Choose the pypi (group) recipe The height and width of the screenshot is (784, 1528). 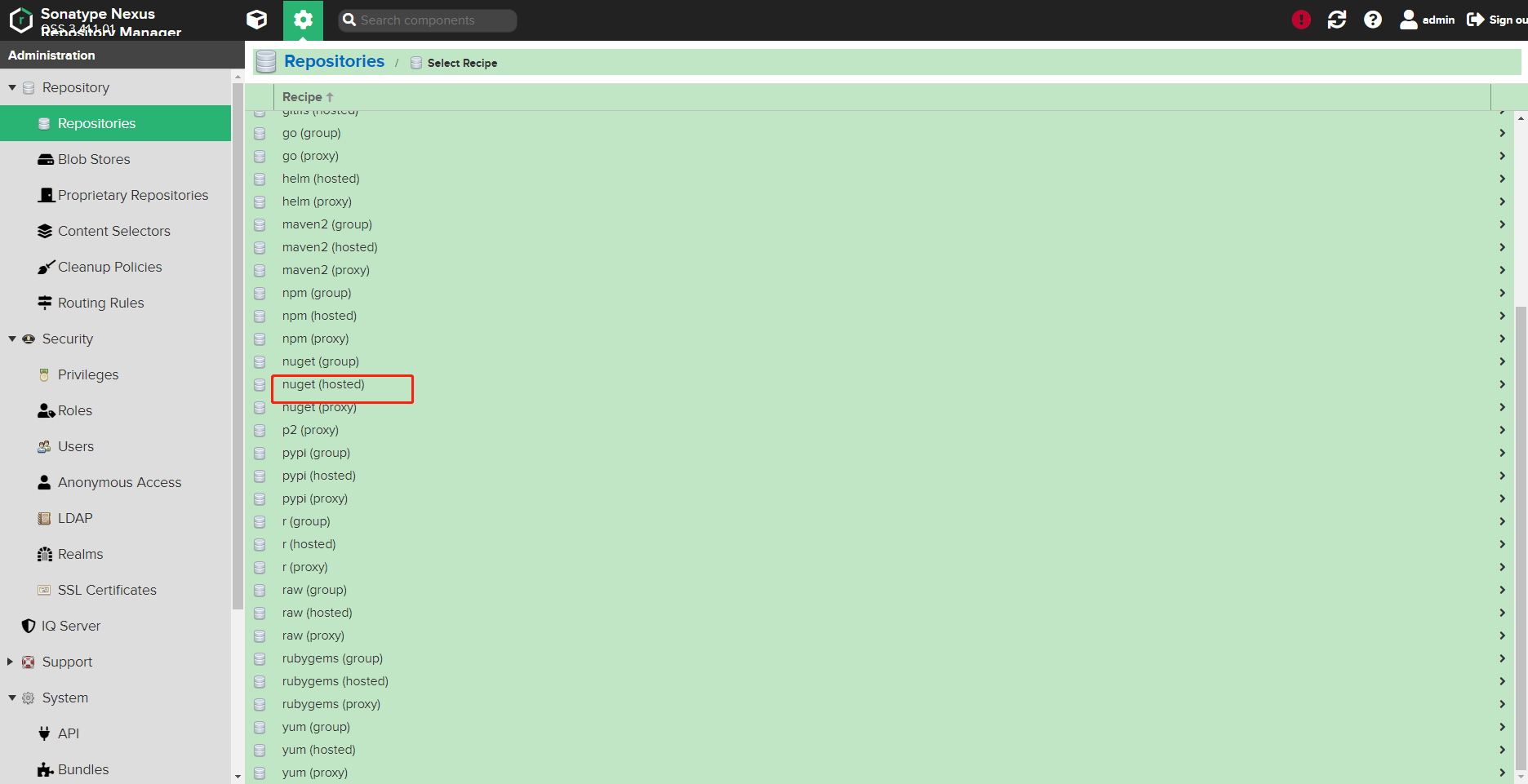pyautogui.click(x=316, y=453)
